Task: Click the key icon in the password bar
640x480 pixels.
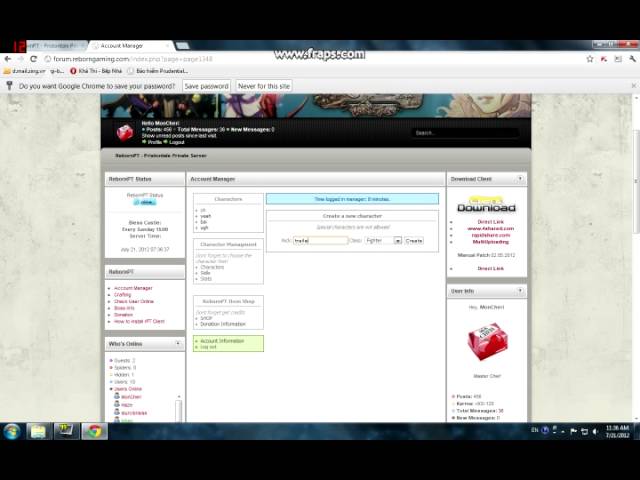Action: 9,86
